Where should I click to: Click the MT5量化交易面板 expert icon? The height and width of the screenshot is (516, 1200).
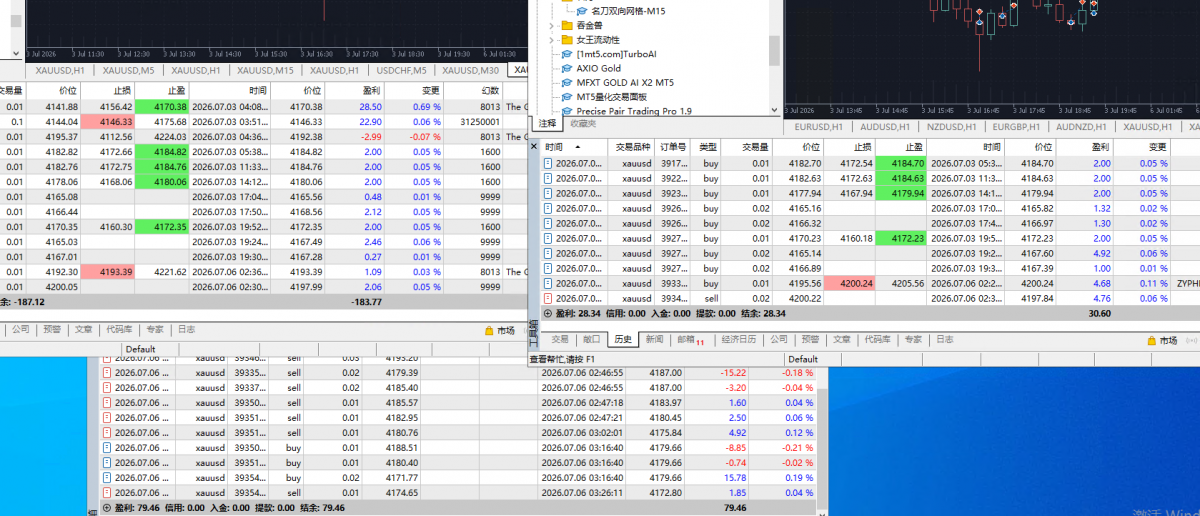click(567, 96)
